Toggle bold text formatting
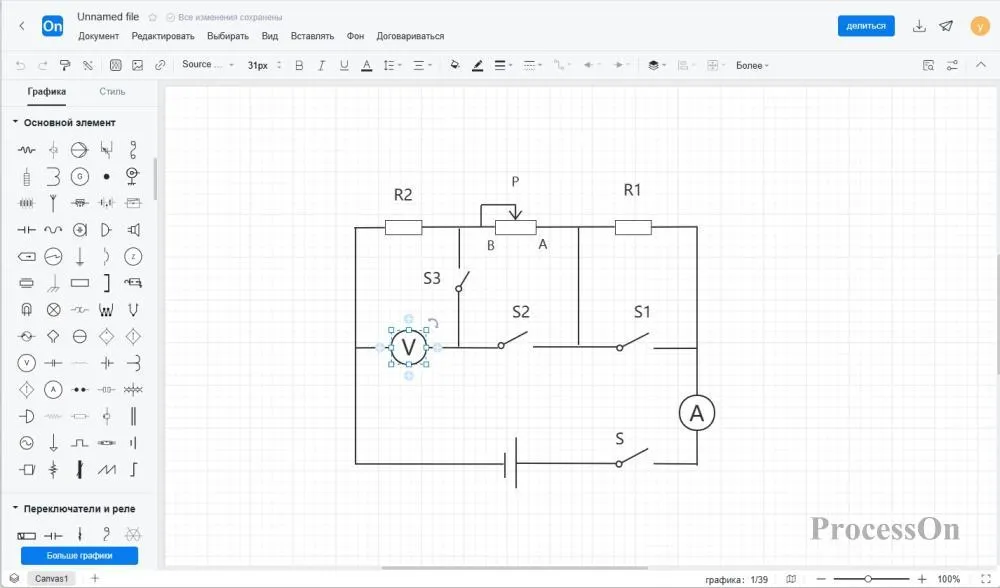Screen dimensions: 1000x588 298,65
